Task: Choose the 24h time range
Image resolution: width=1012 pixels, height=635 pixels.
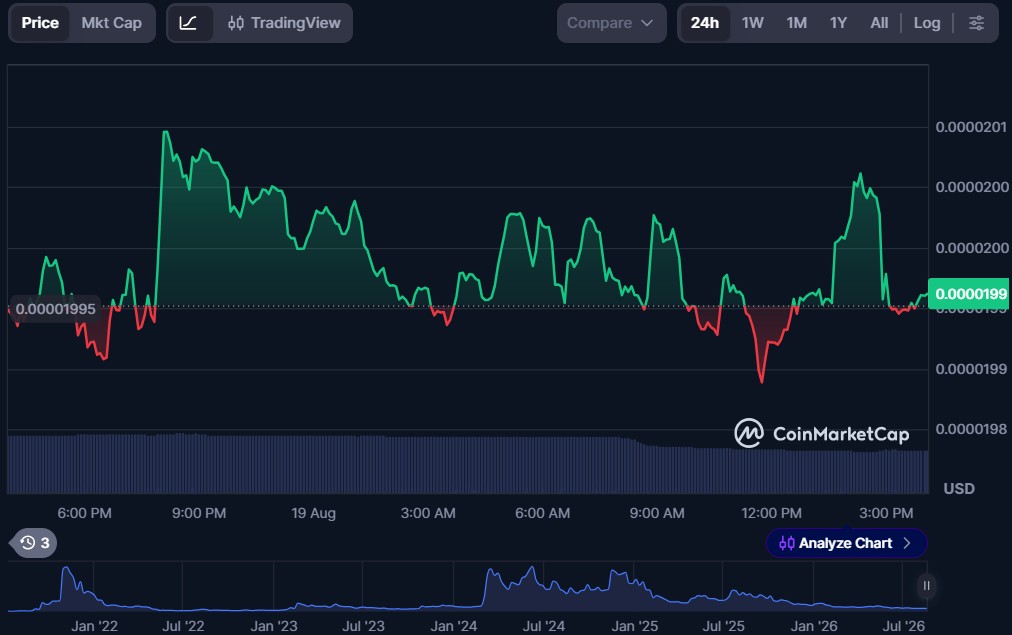Action: tap(705, 23)
